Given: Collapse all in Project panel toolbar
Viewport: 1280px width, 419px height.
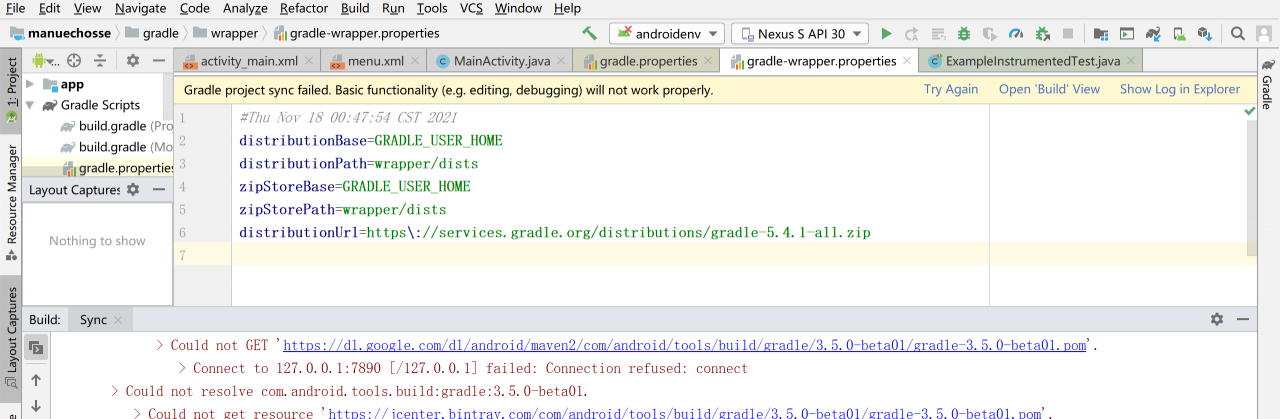Looking at the screenshot, I should [100, 61].
